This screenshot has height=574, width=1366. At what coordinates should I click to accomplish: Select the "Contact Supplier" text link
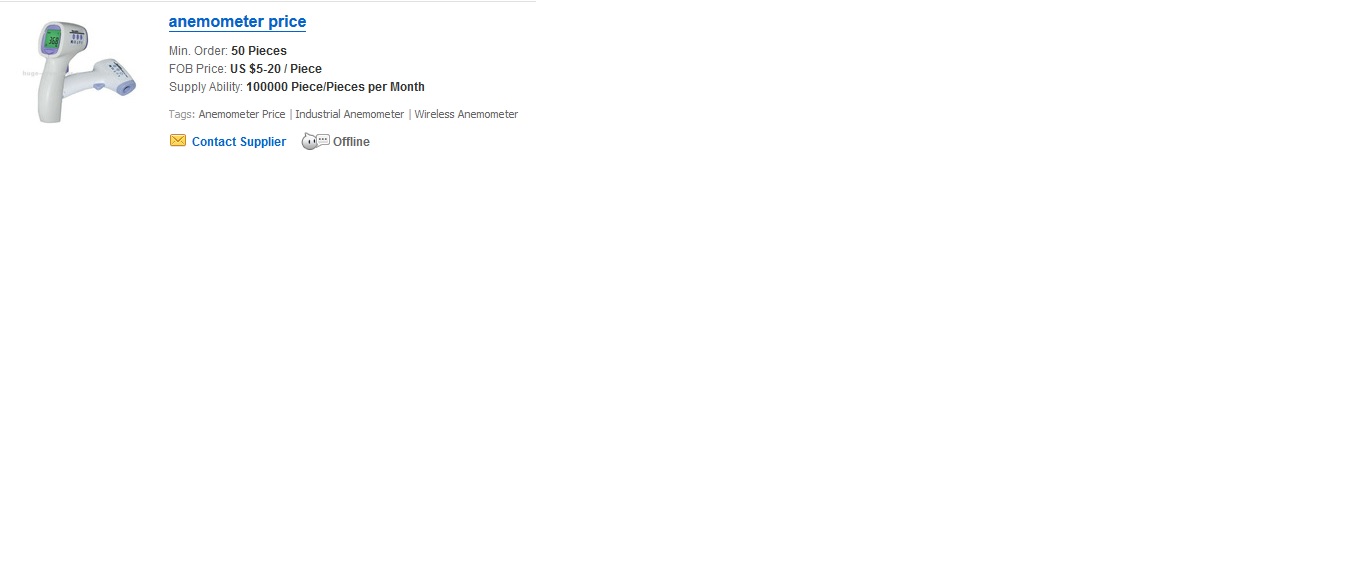click(x=239, y=142)
